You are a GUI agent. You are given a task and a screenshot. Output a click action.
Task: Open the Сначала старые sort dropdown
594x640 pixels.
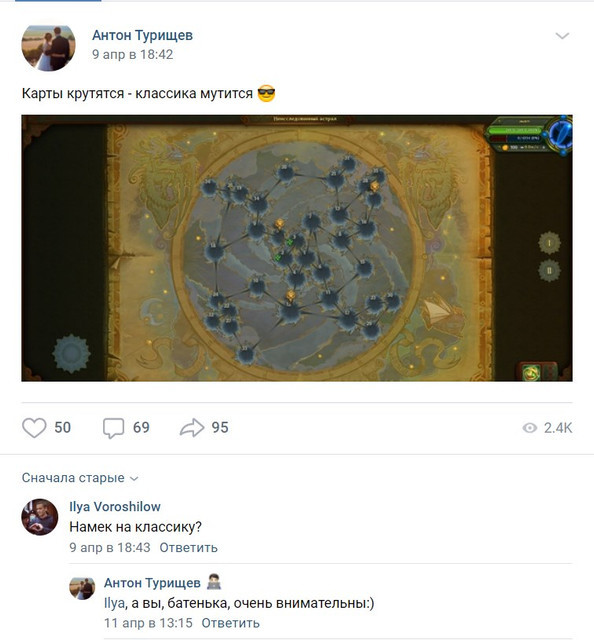pyautogui.click(x=80, y=478)
